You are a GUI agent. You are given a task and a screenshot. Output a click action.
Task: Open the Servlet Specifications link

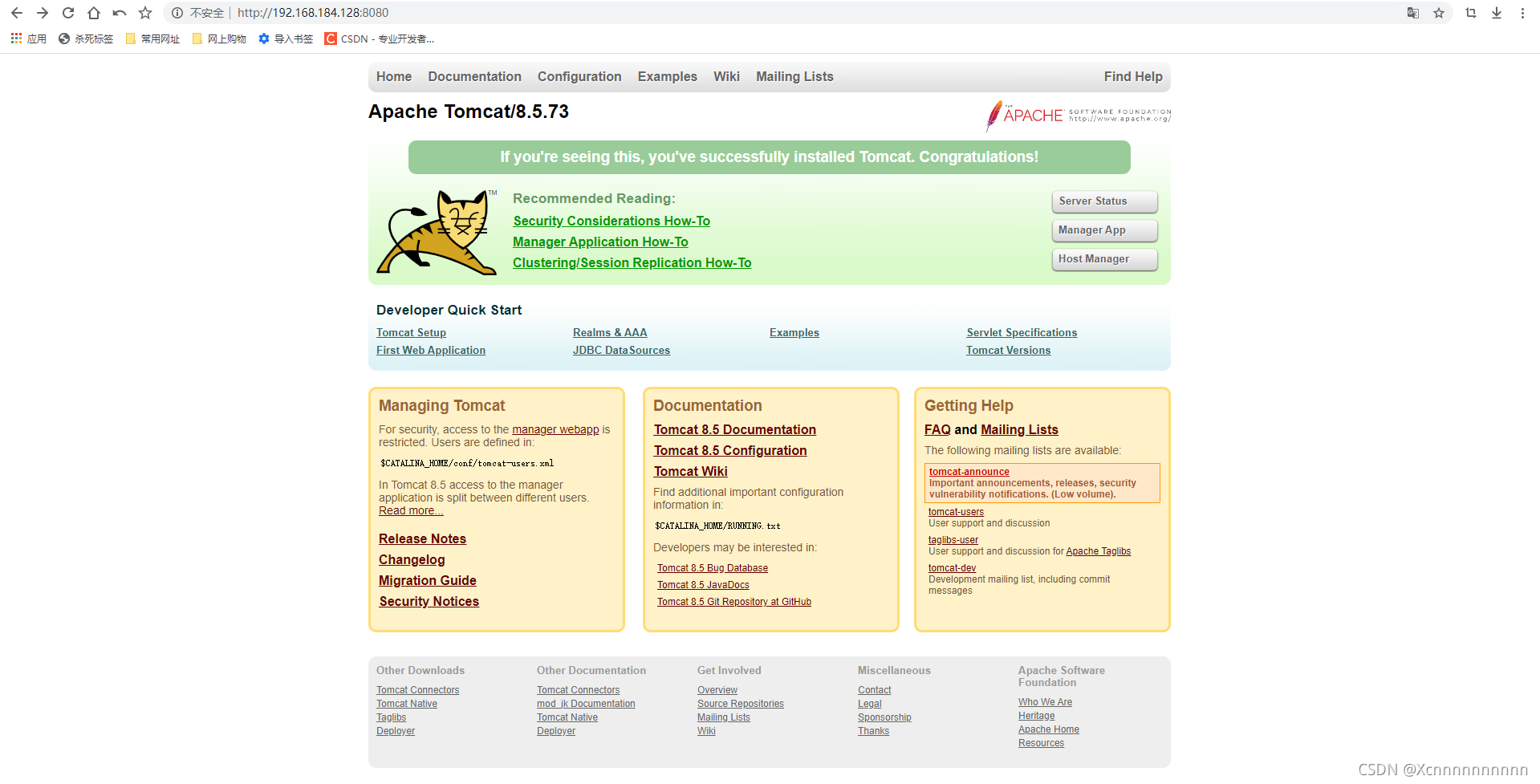[1022, 333]
